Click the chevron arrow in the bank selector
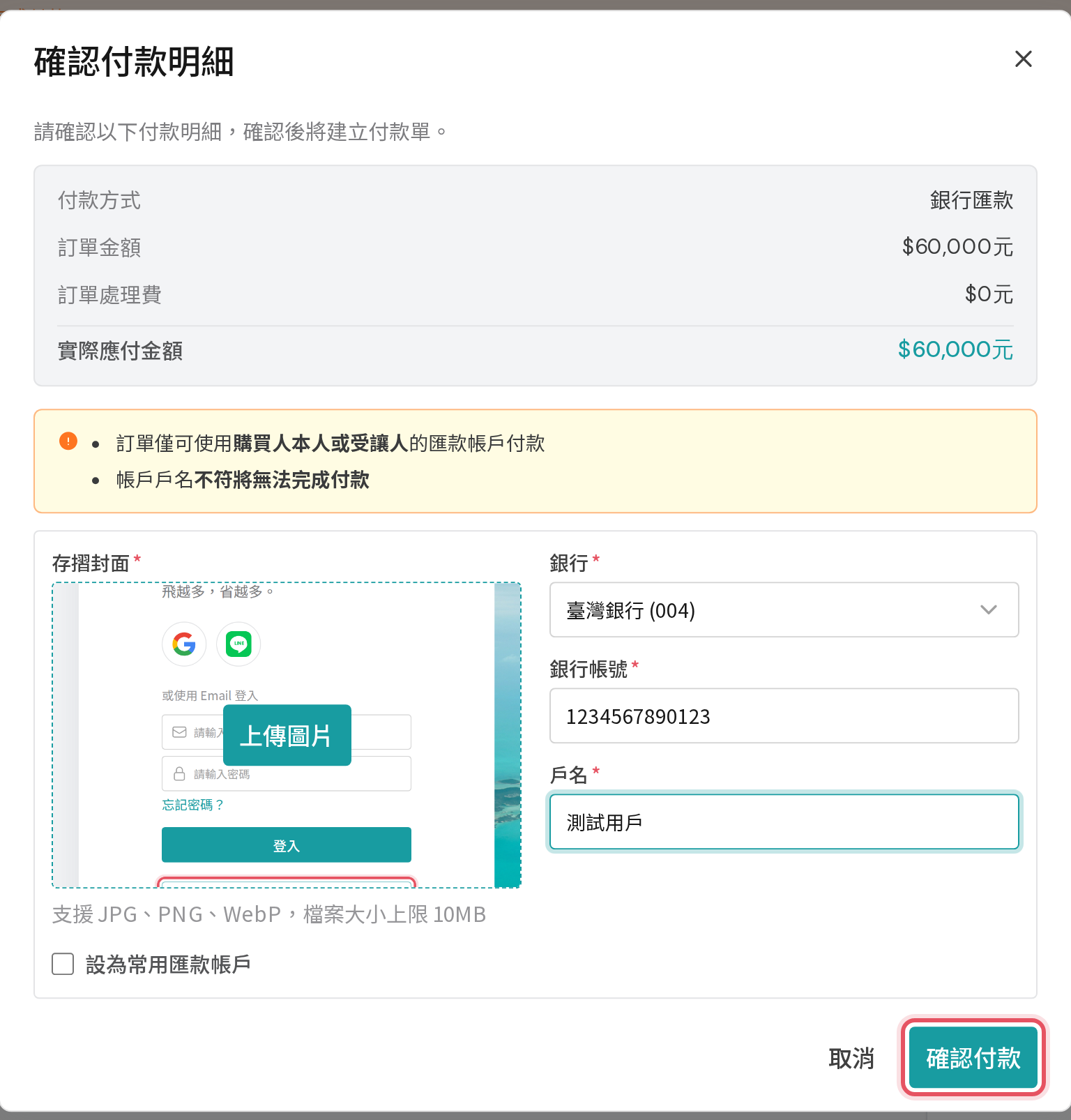 [988, 610]
